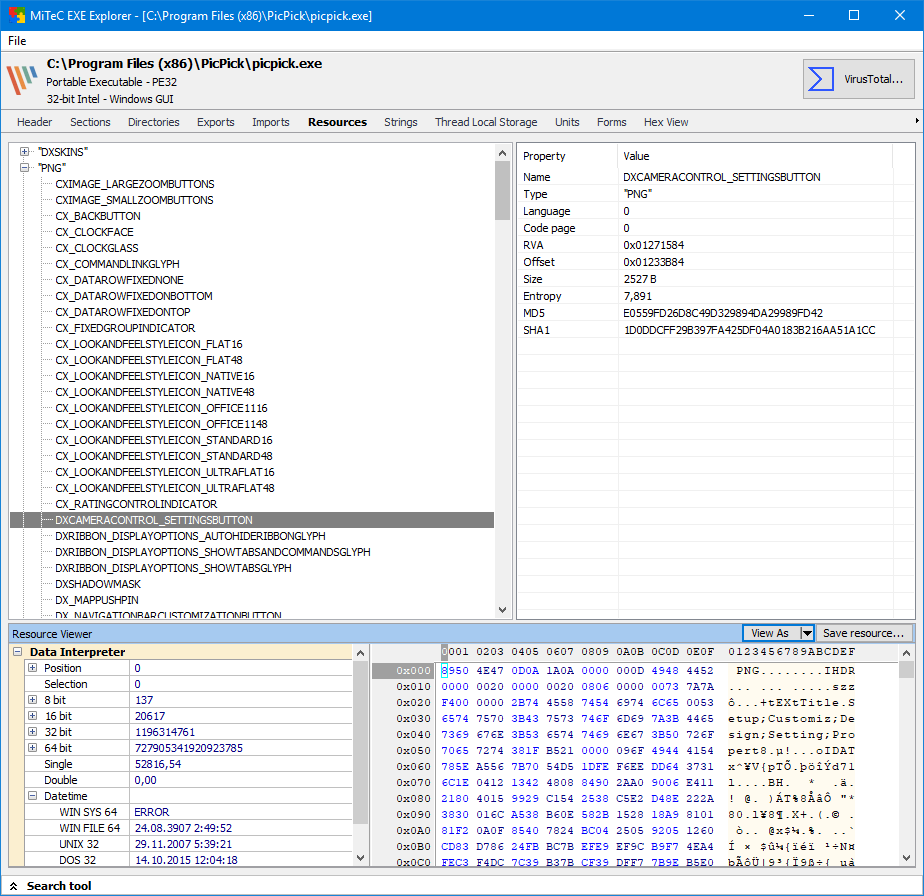
Task: Select CX_BACKBUTTON resource
Action: (98, 216)
